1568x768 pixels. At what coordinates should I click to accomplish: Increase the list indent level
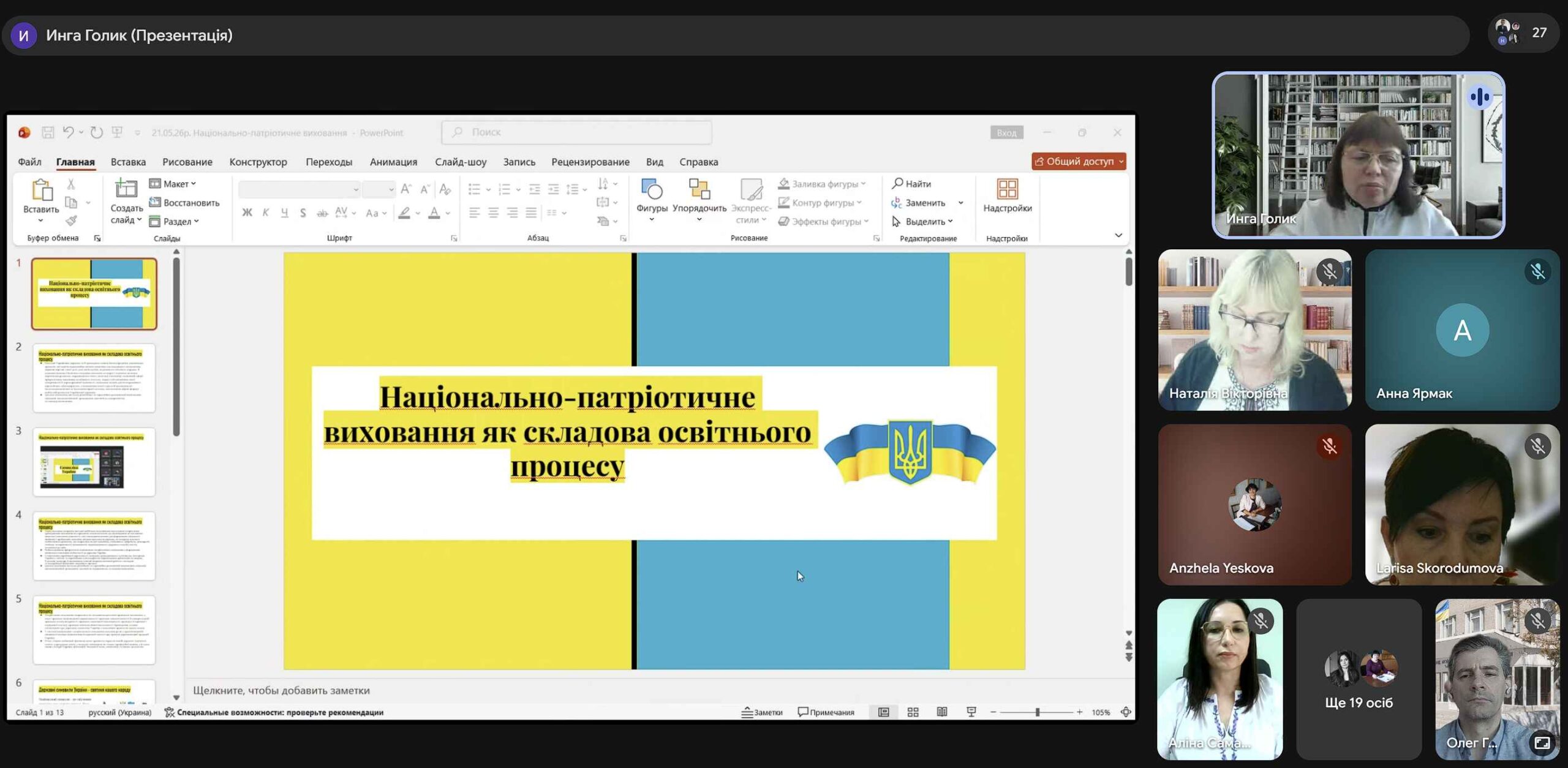point(554,189)
